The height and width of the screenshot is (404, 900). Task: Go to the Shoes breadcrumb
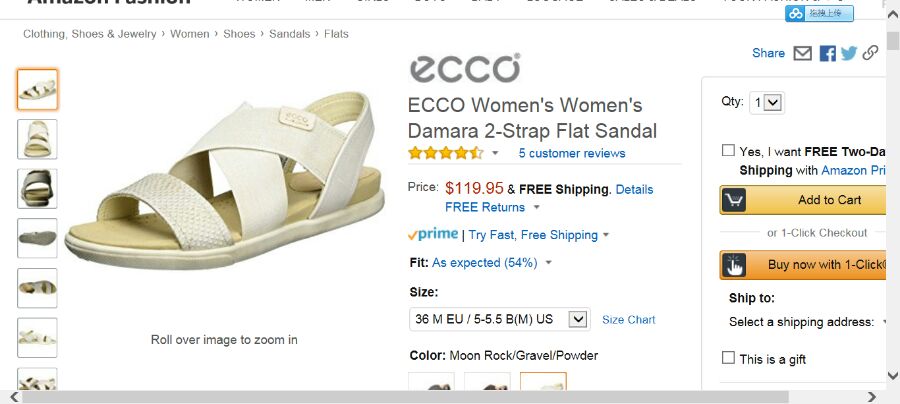239,34
